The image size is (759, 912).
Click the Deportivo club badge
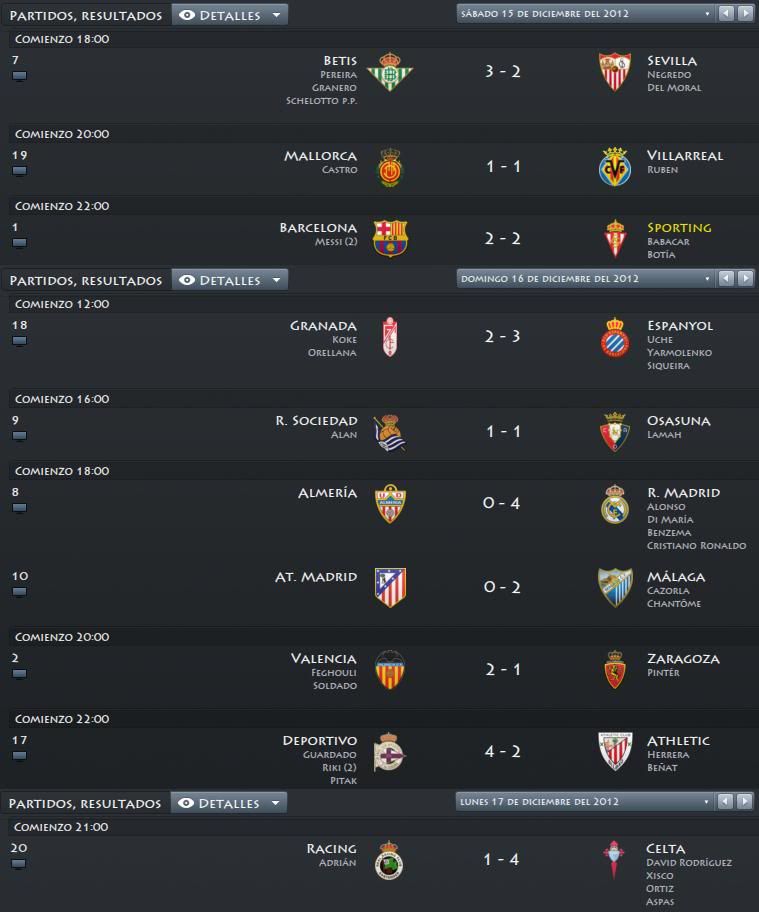coord(389,752)
